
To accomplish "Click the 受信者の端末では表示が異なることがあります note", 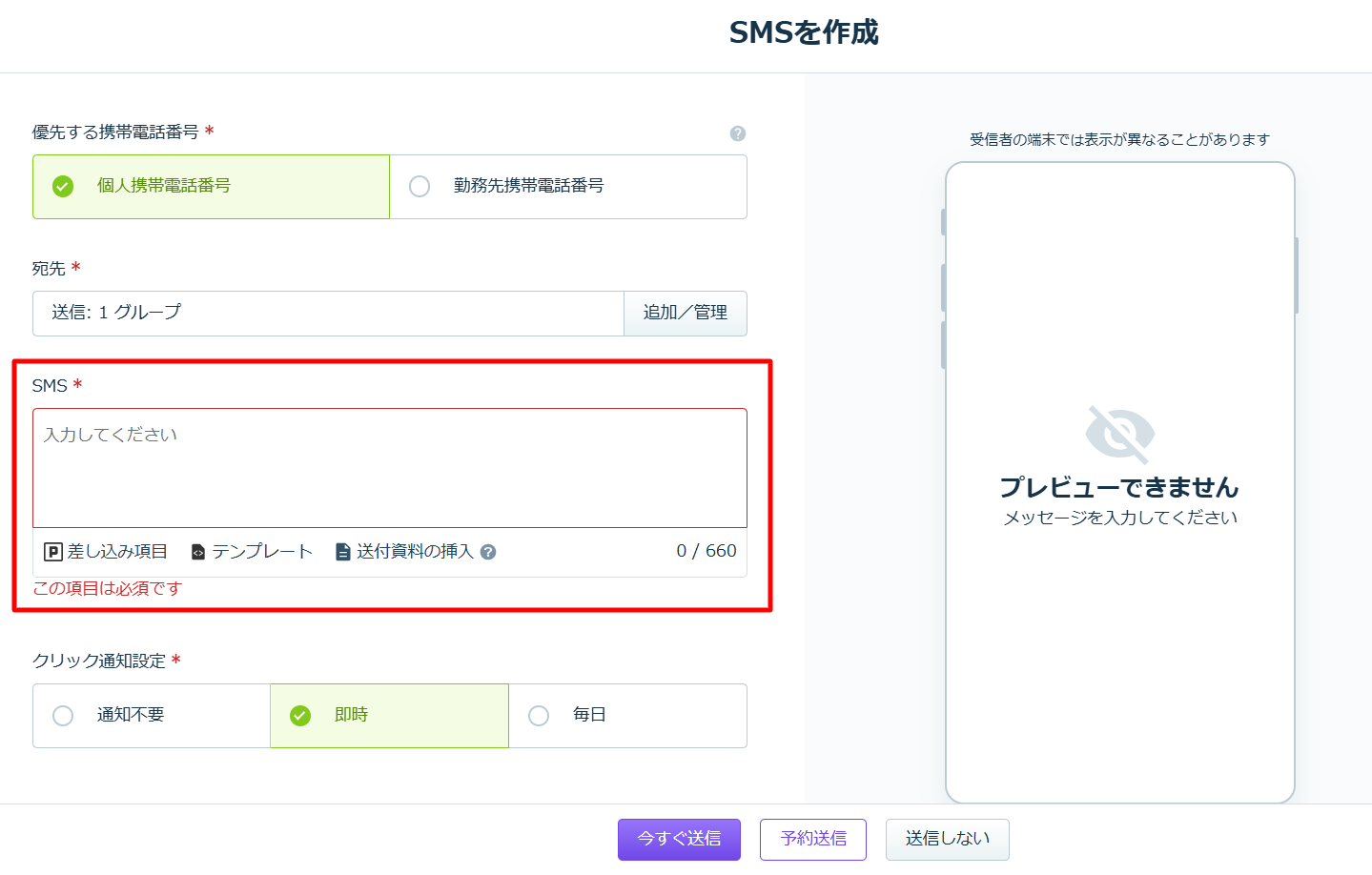I will coord(1120,140).
